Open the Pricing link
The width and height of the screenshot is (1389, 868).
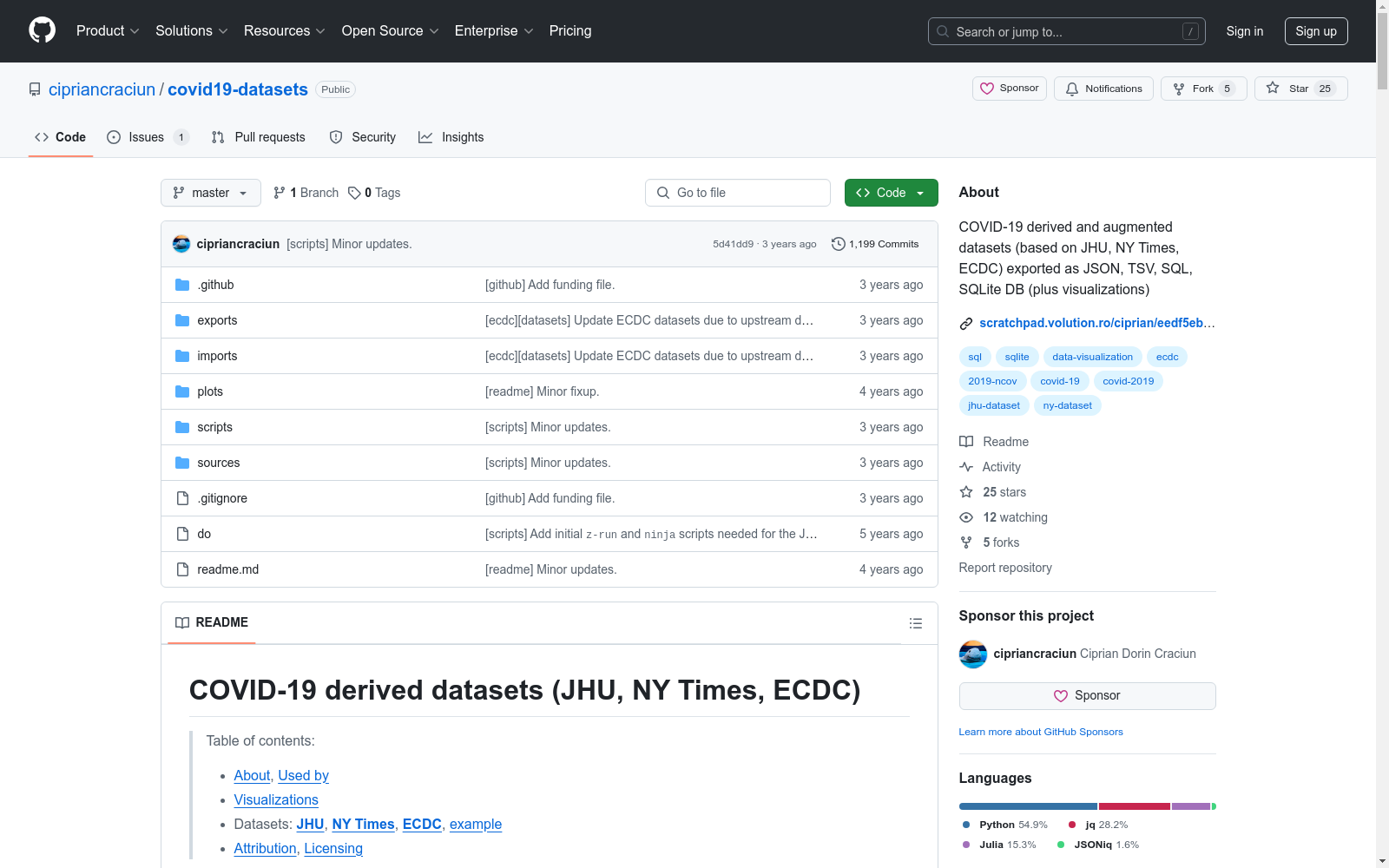click(570, 31)
